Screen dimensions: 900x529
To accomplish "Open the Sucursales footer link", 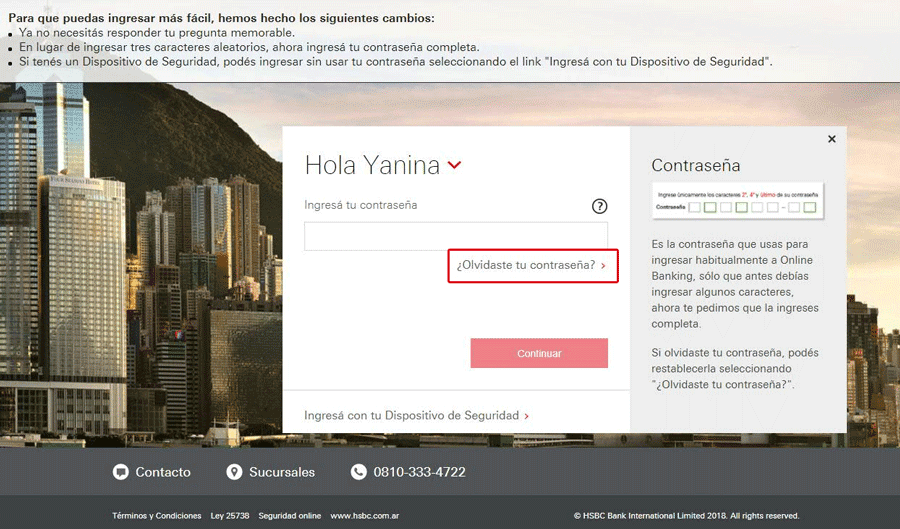I will point(282,472).
